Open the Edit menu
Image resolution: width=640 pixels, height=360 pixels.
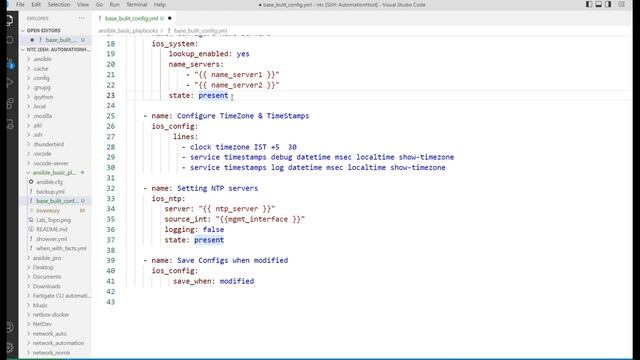tap(36, 5)
